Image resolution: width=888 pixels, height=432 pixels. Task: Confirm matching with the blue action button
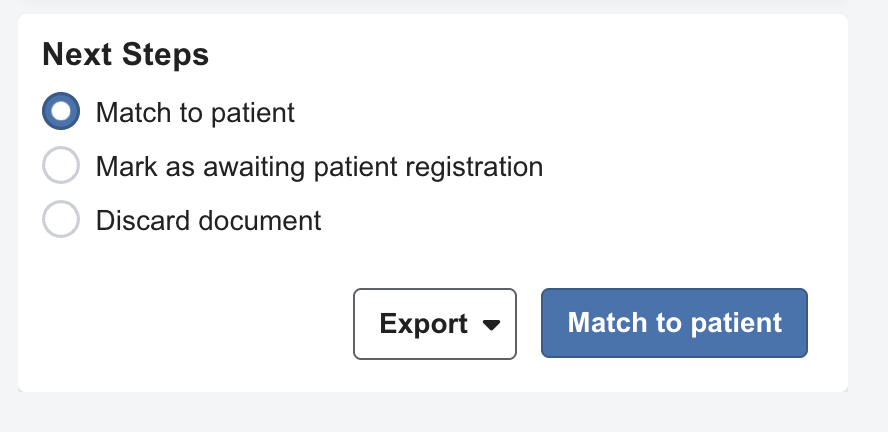pyautogui.click(x=674, y=323)
